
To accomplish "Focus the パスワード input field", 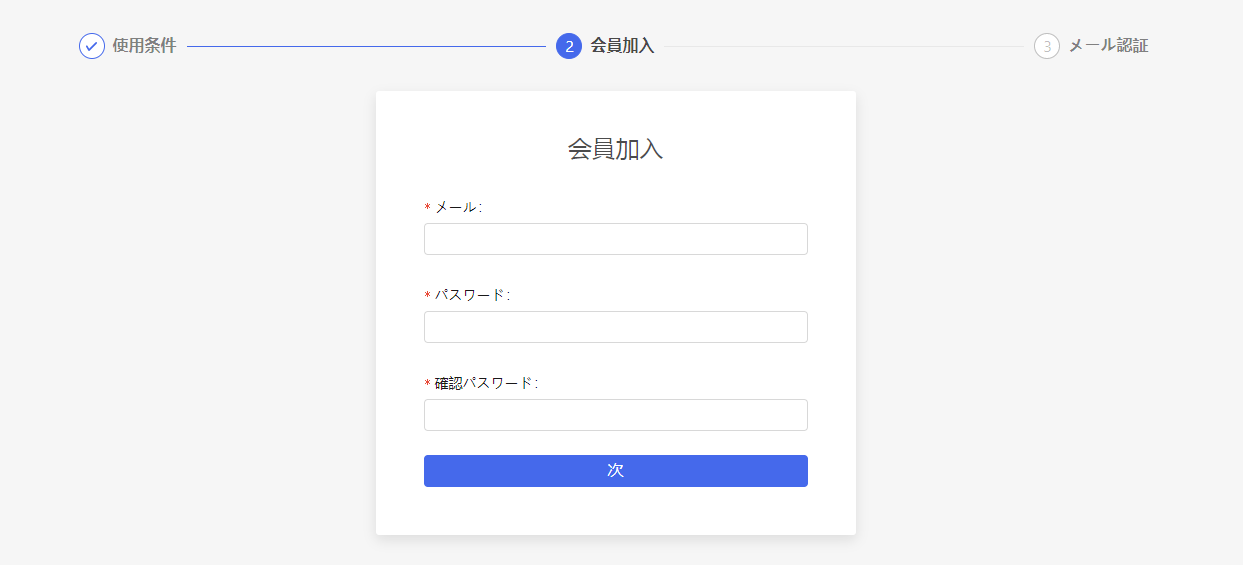I will 616,327.
